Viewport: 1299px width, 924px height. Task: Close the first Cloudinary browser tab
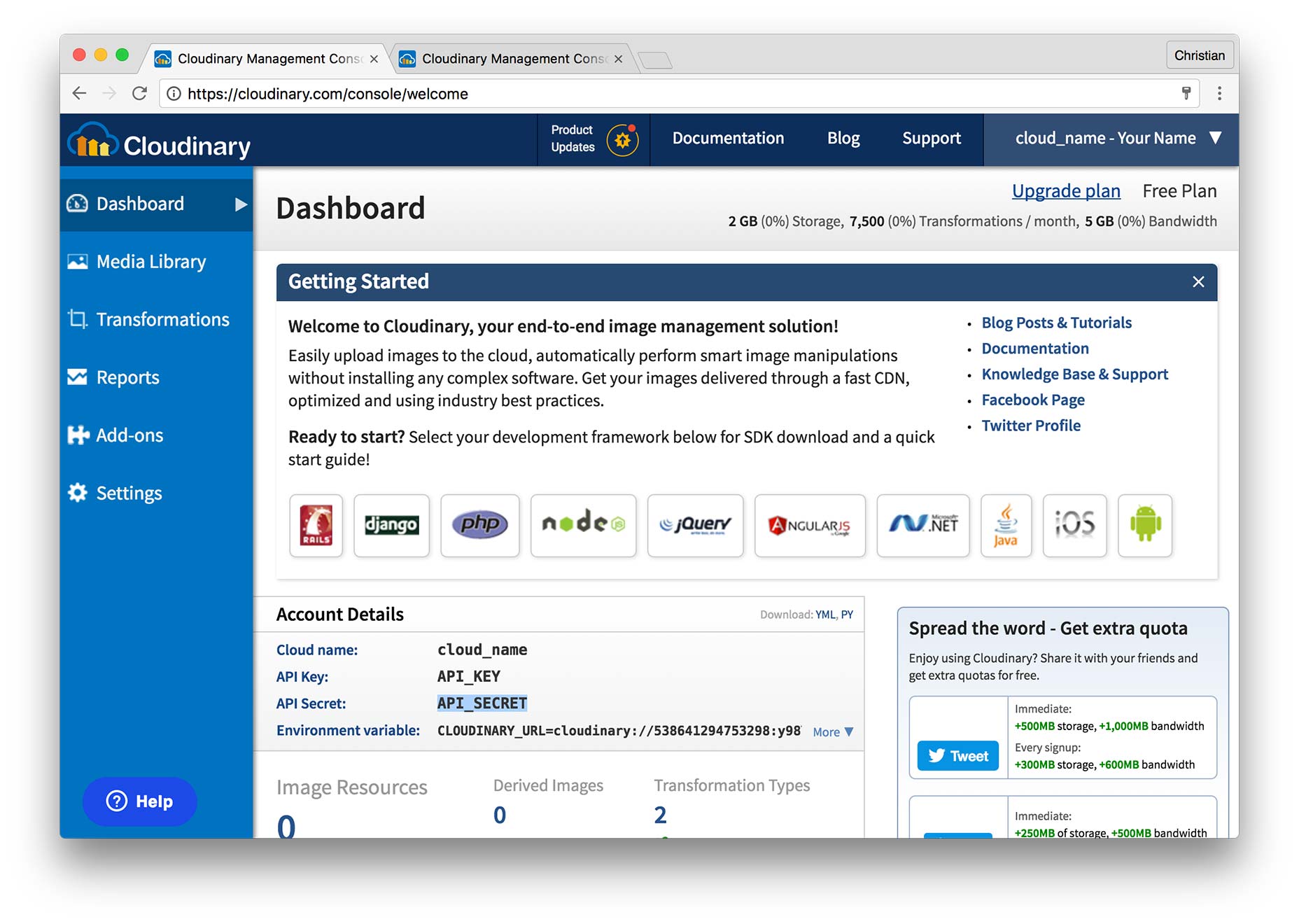pos(374,59)
